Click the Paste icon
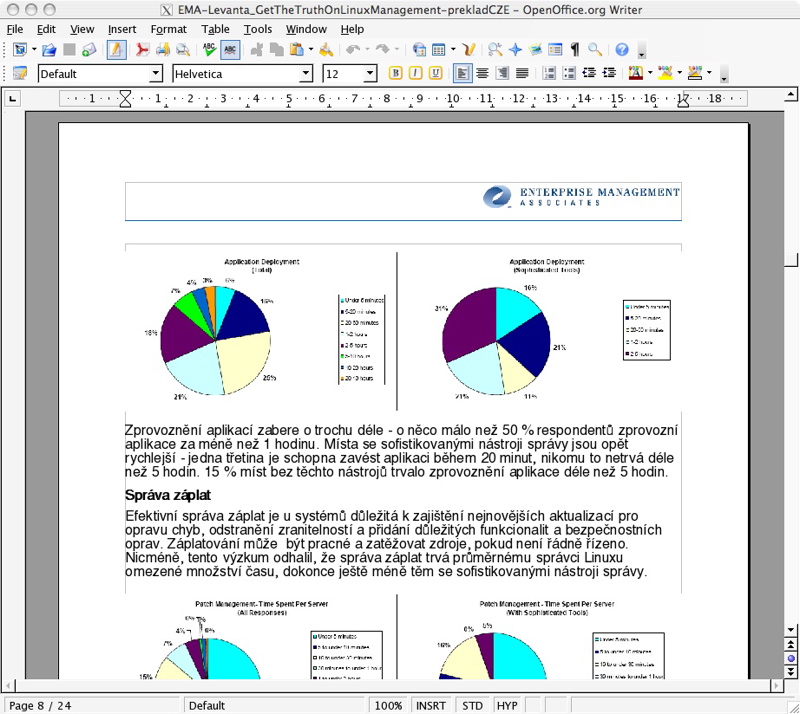This screenshot has width=800, height=714. click(296, 50)
